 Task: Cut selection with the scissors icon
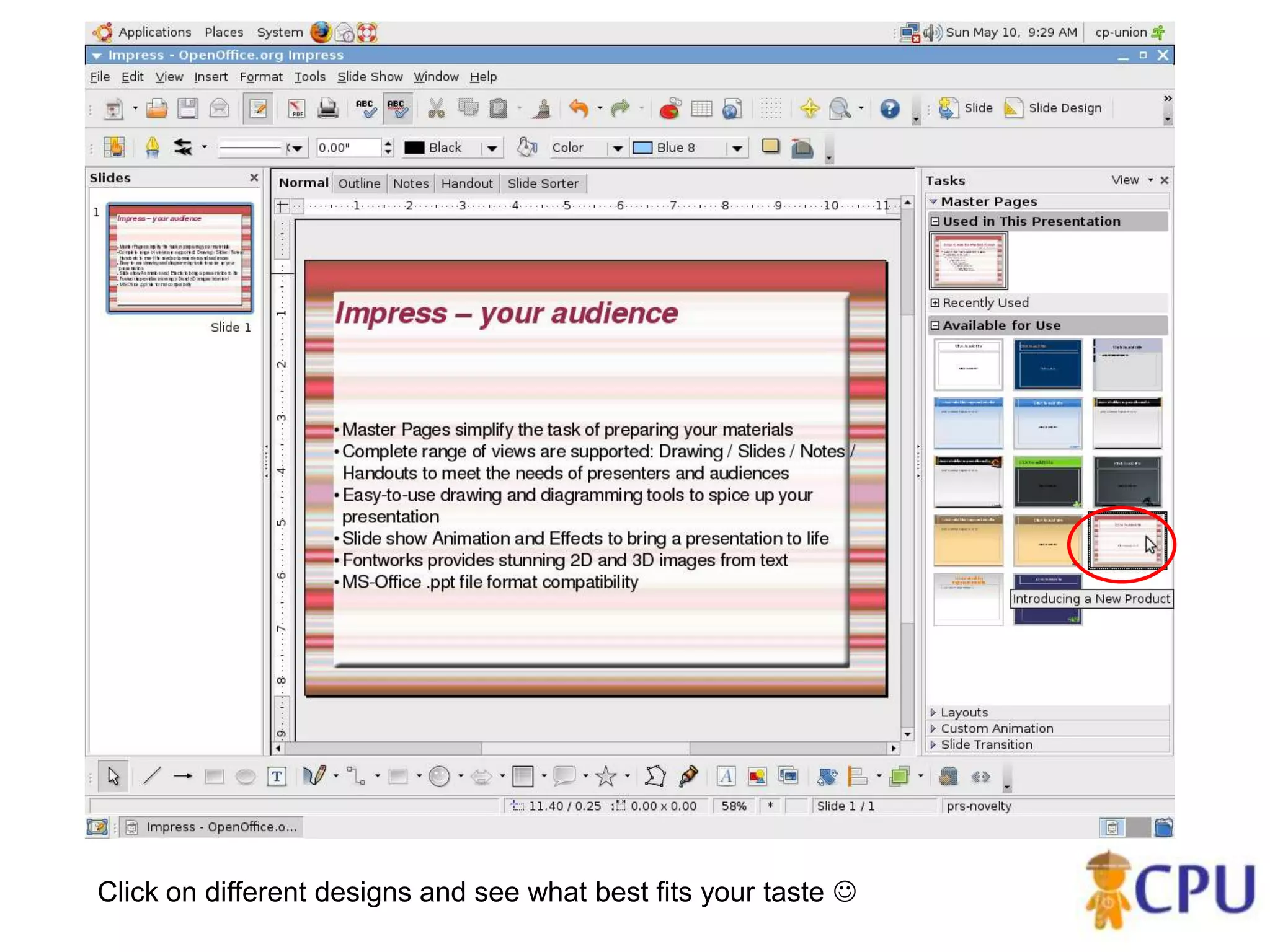(436, 108)
